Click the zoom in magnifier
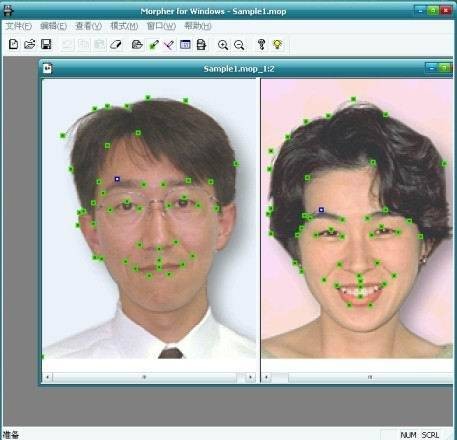This screenshot has width=457, height=440. (x=223, y=45)
